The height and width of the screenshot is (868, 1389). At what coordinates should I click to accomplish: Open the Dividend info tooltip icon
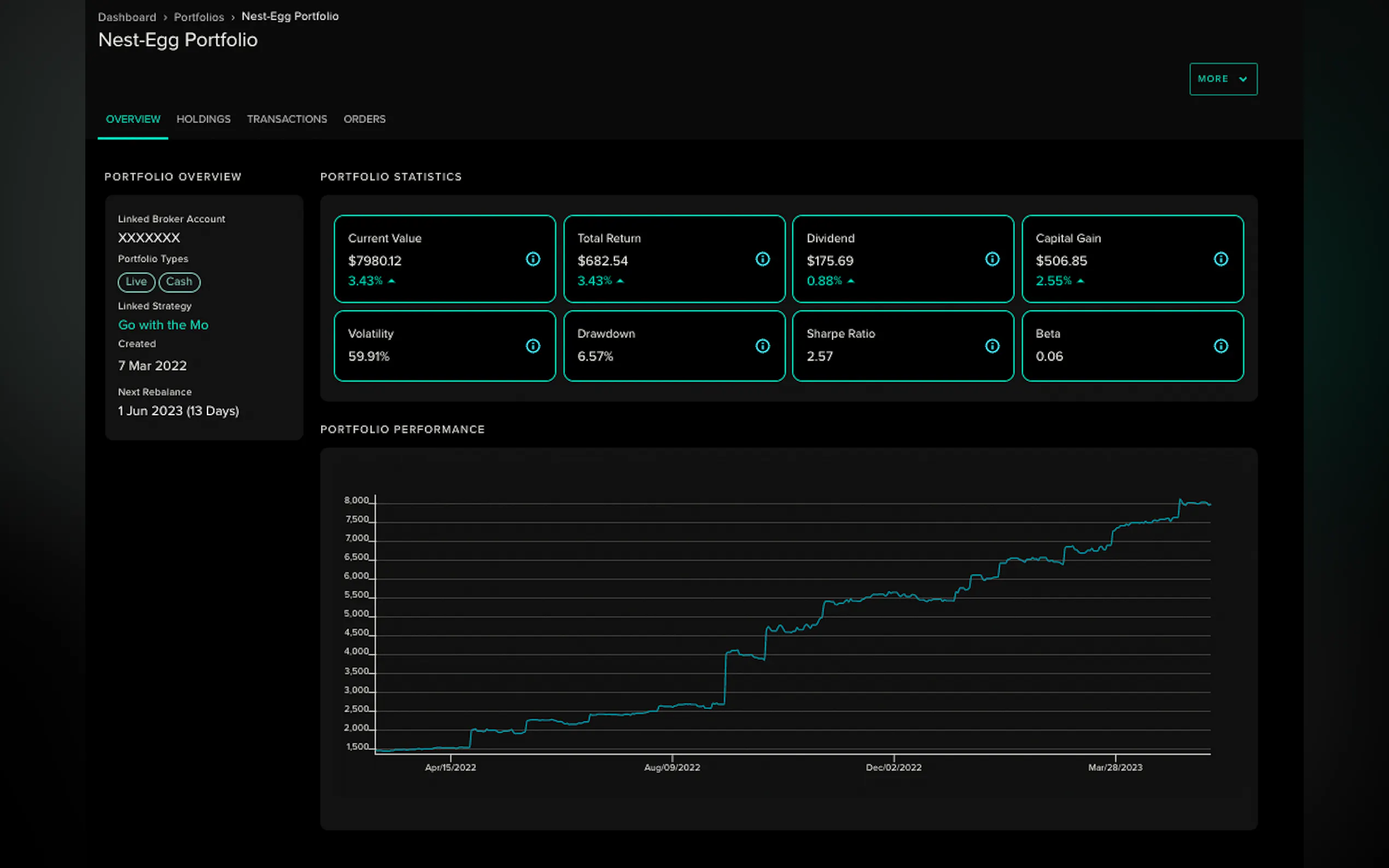[x=992, y=259]
